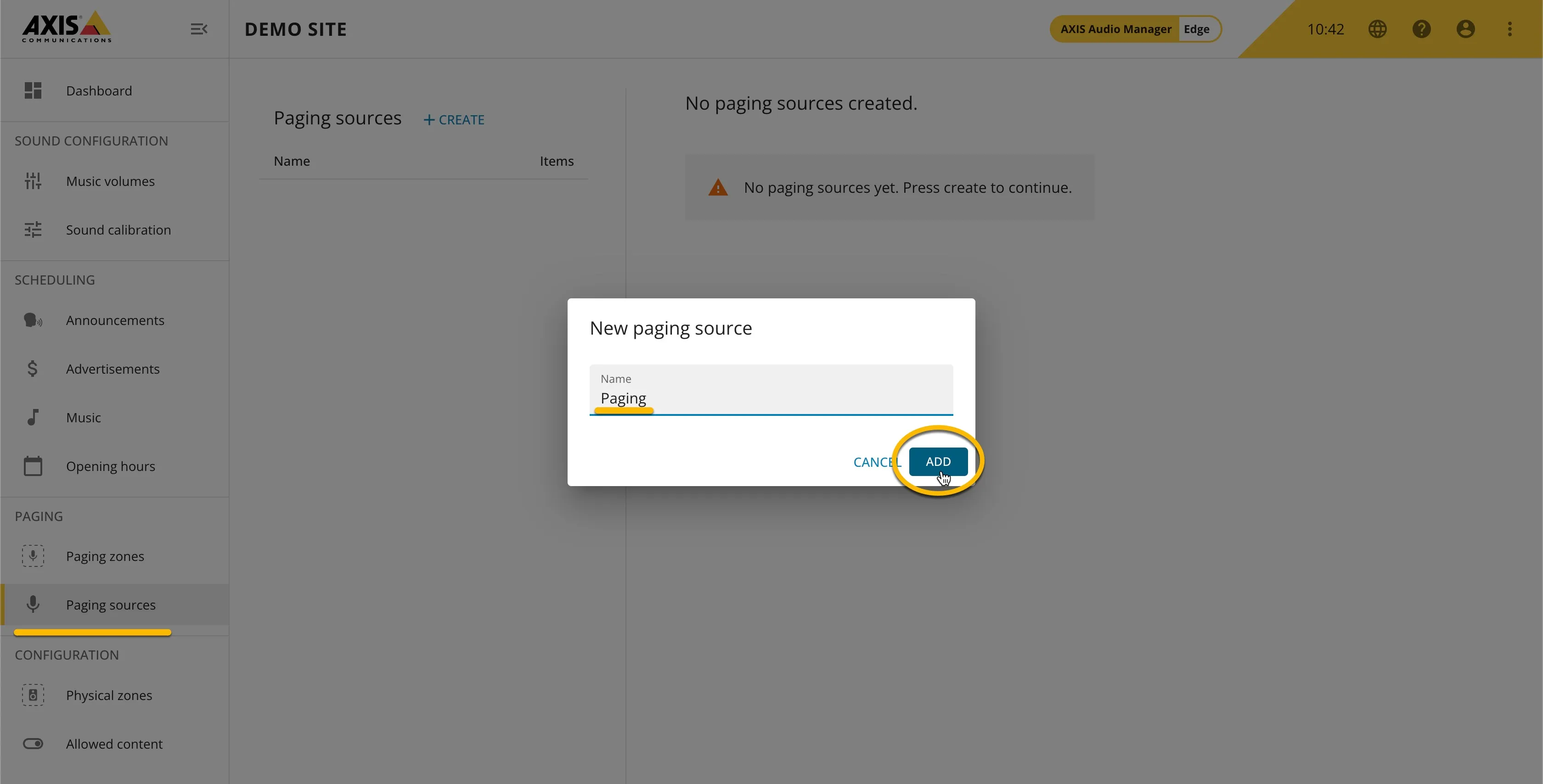Open Allowed content page
Screen dimensions: 1543x784
pos(114,743)
